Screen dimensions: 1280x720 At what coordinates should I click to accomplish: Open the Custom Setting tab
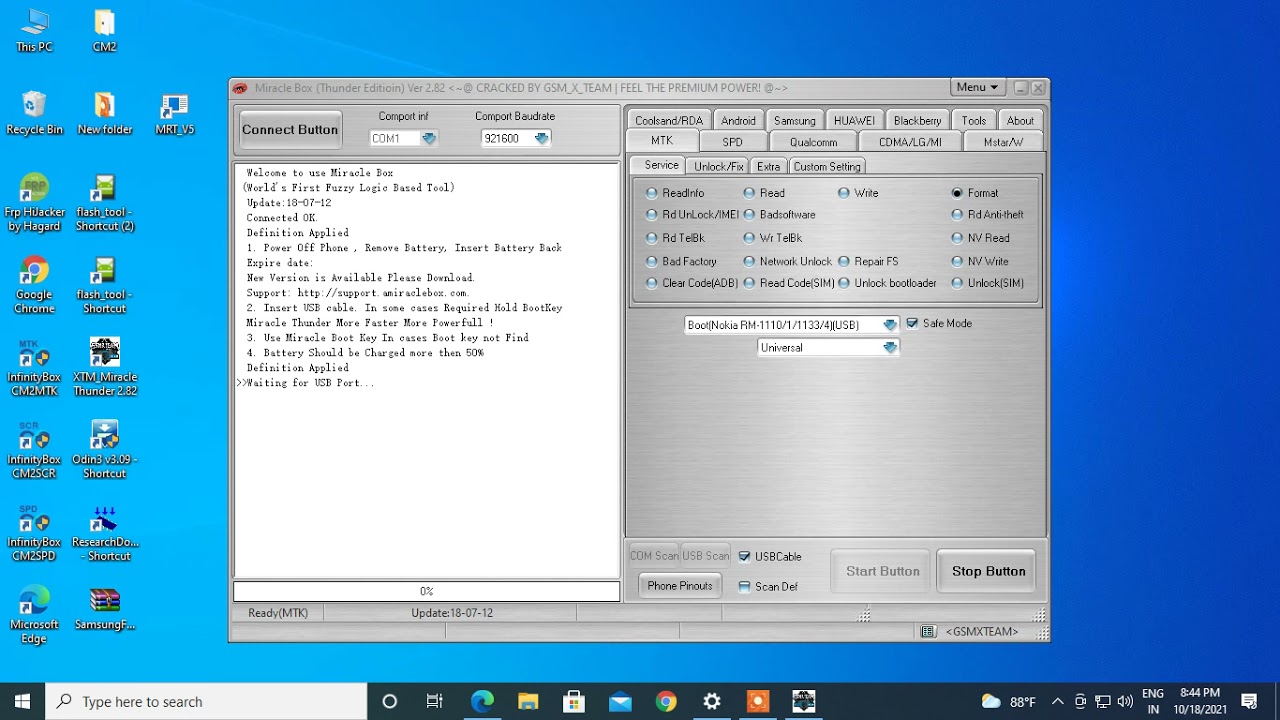click(x=827, y=166)
